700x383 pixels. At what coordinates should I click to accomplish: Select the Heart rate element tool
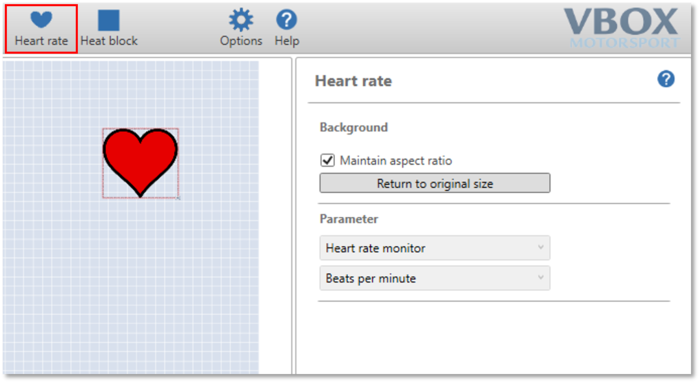41,29
